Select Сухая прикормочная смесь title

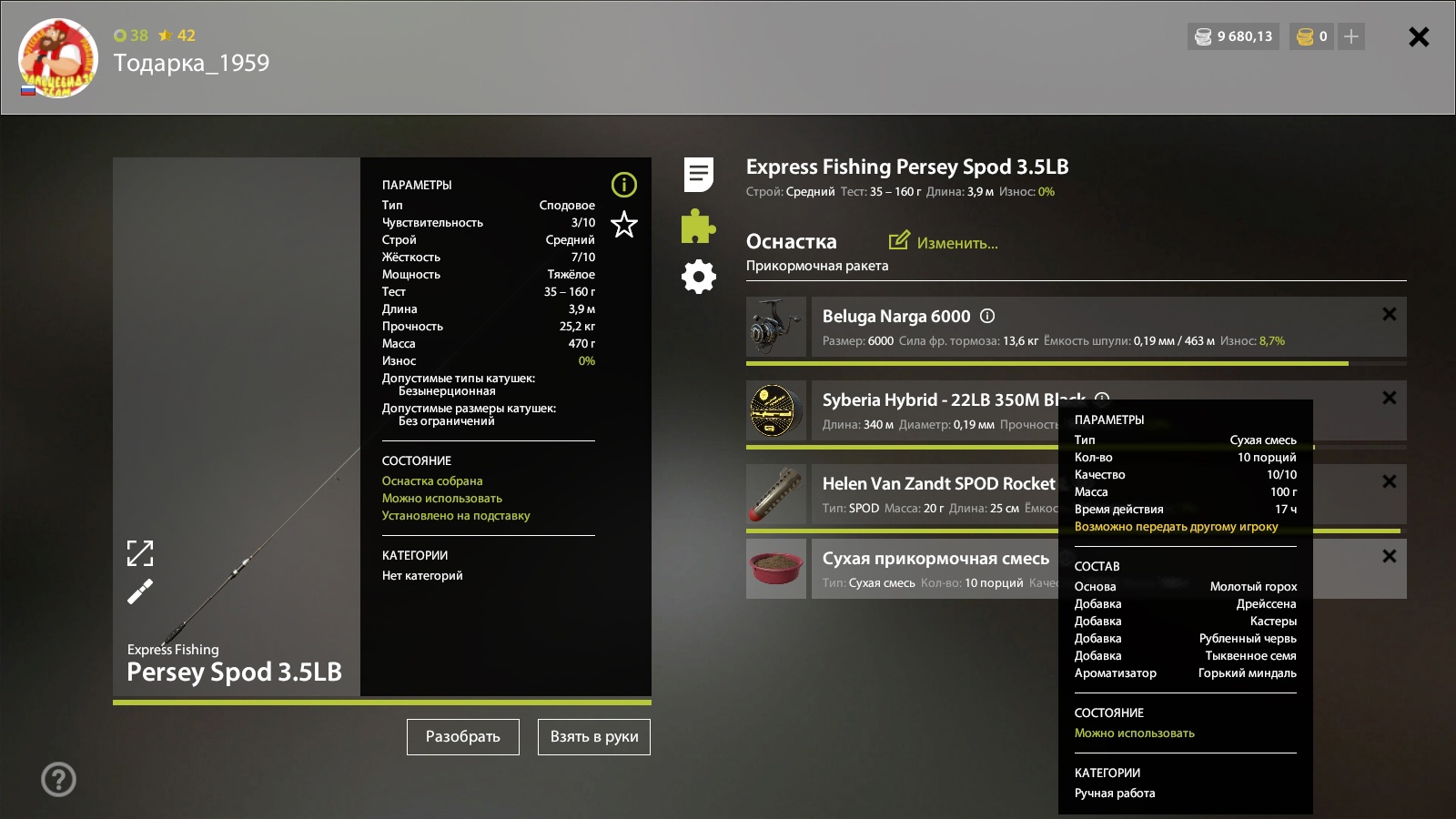935,558
